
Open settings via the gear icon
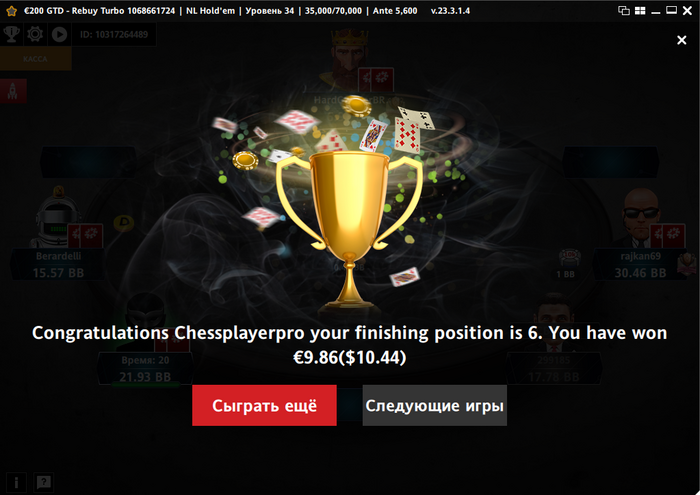click(35, 34)
